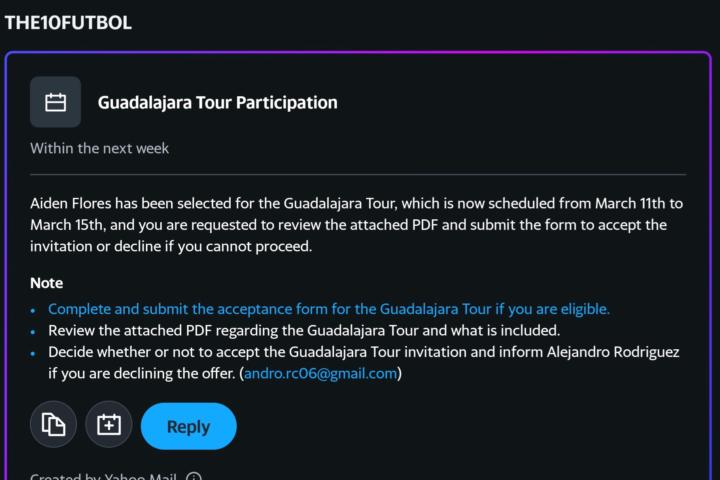Click the 'Created by Yahoo Mail' footer text
720x480 pixels.
[103, 477]
